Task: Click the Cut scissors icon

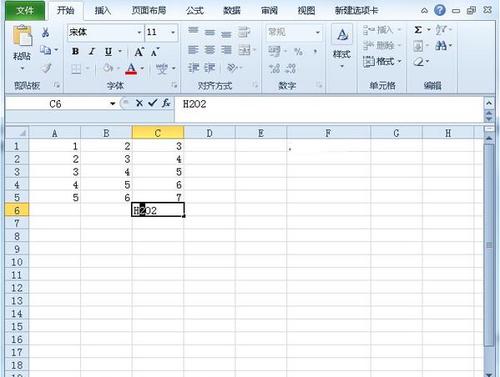Action: [x=46, y=32]
